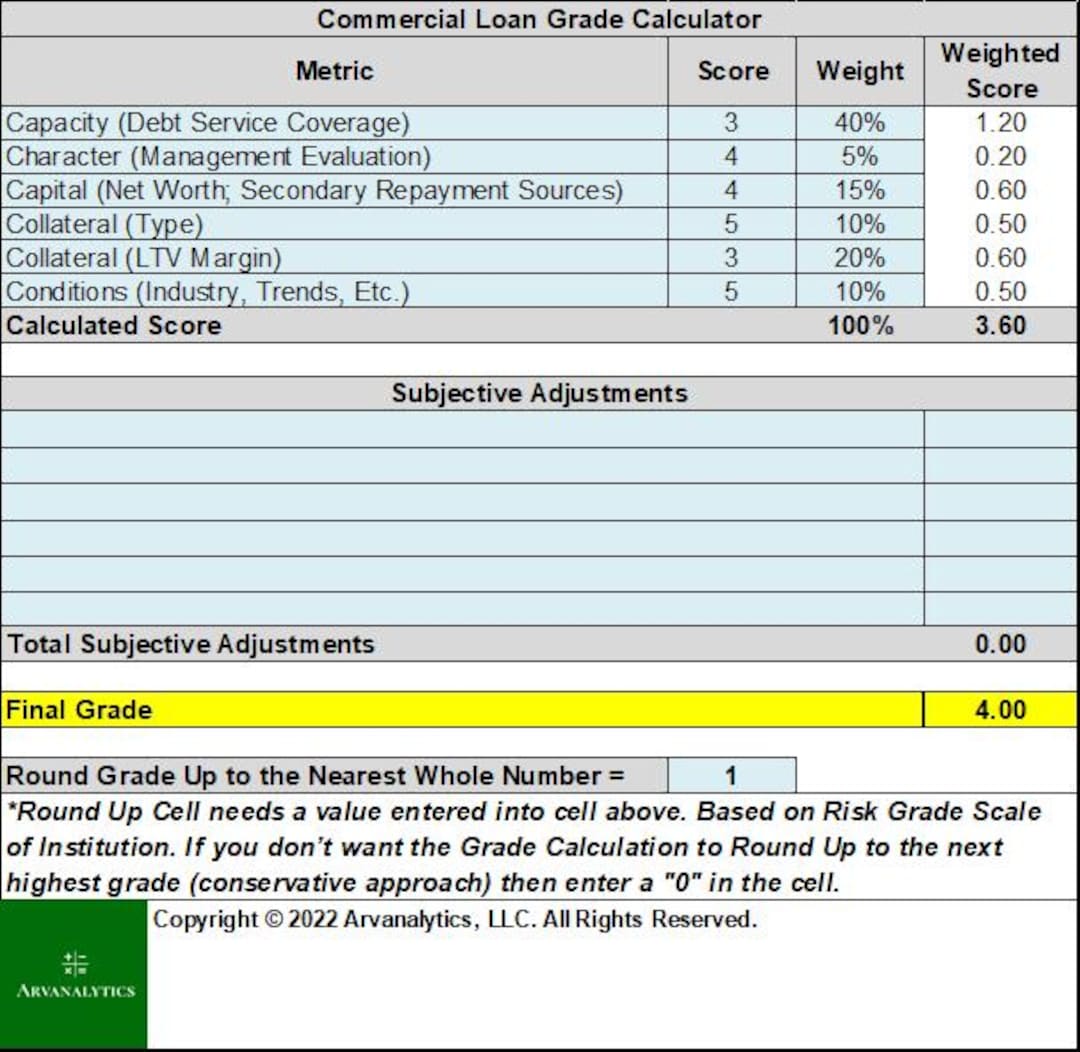Click the Subjective Adjustments section header
The image size is (1080, 1052).
[539, 393]
